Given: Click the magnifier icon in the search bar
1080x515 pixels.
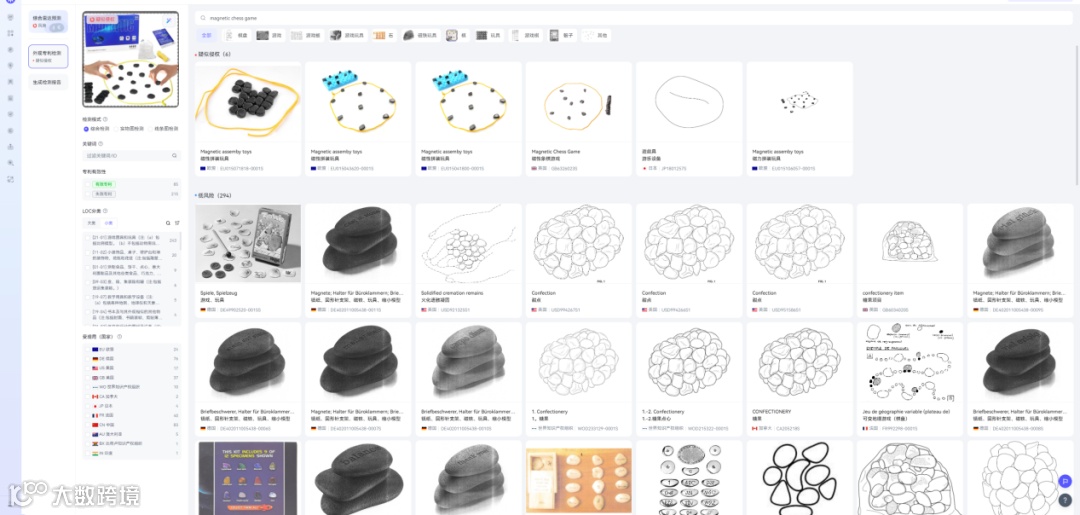Looking at the screenshot, I should (x=202, y=19).
